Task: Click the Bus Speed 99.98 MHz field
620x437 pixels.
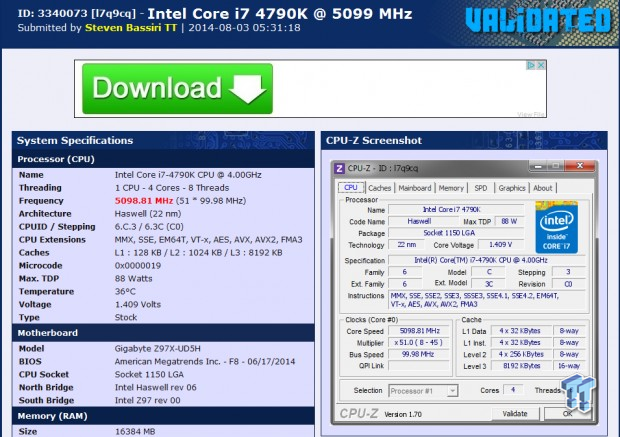Action: point(419,354)
